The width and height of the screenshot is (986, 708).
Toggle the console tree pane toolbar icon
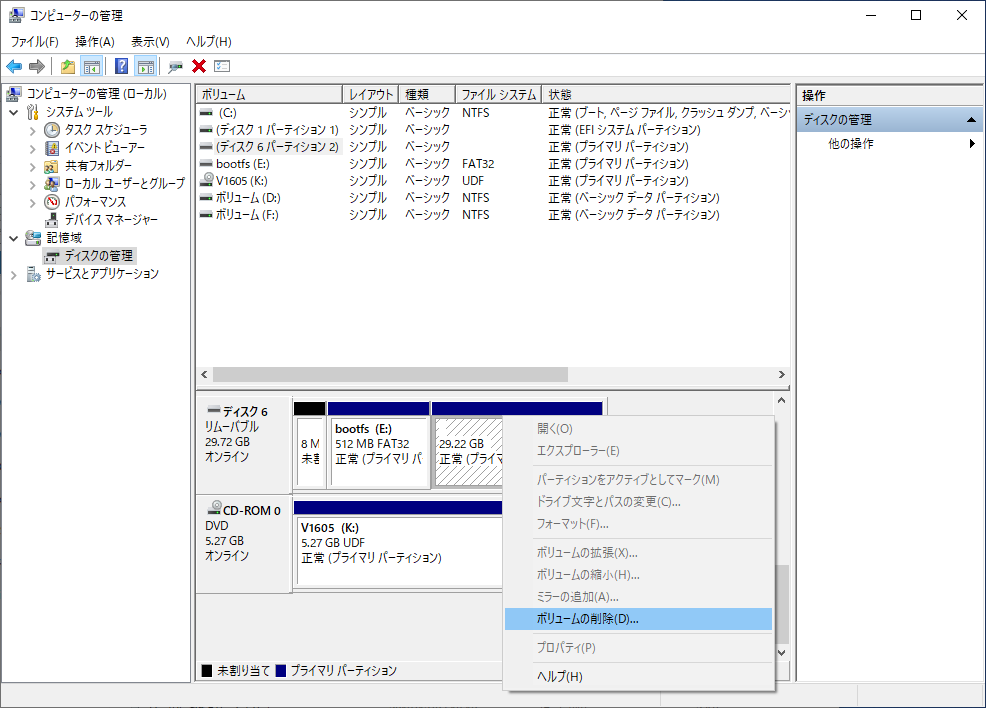[x=92, y=66]
